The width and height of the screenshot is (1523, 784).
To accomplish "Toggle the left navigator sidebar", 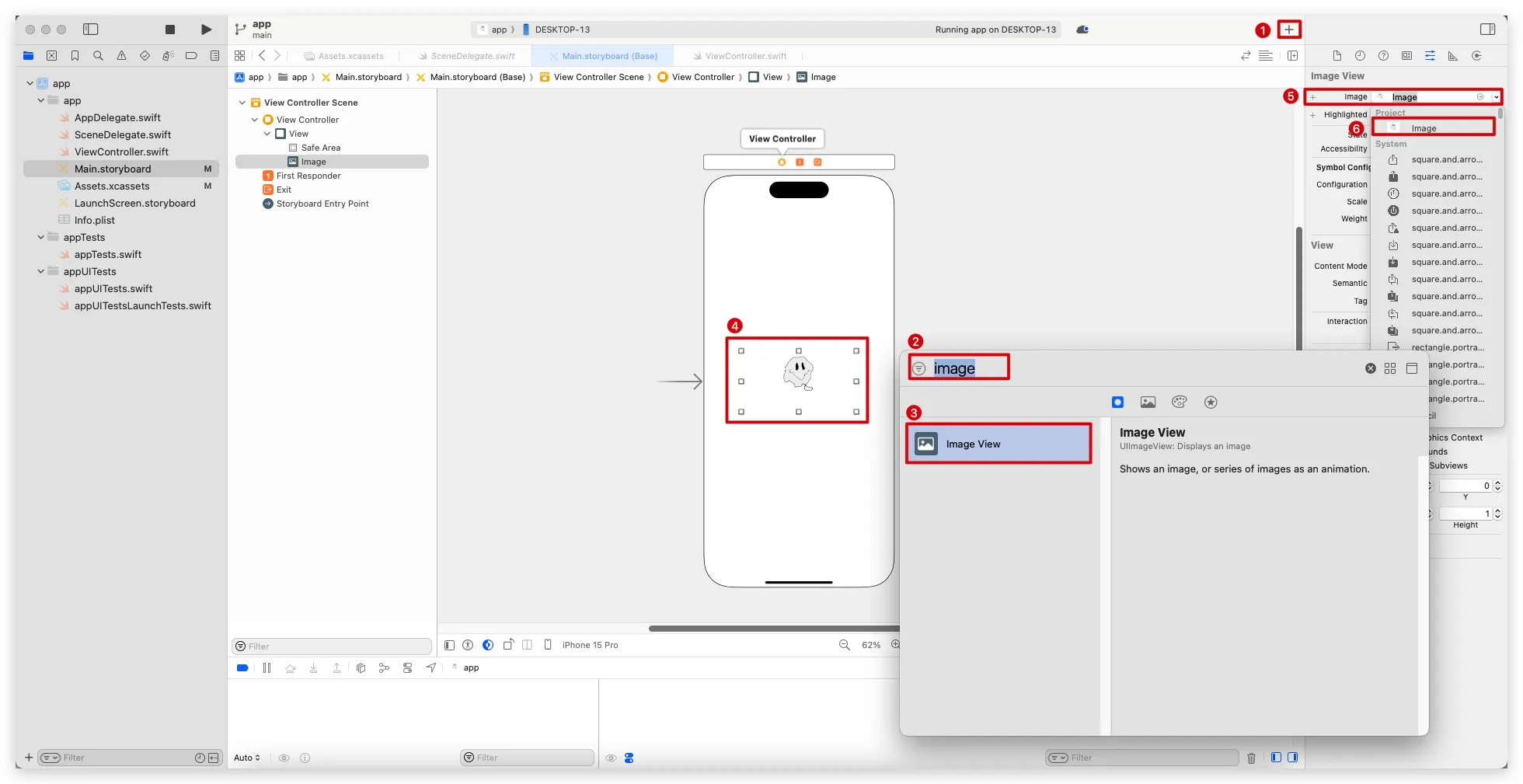I will [x=91, y=30].
